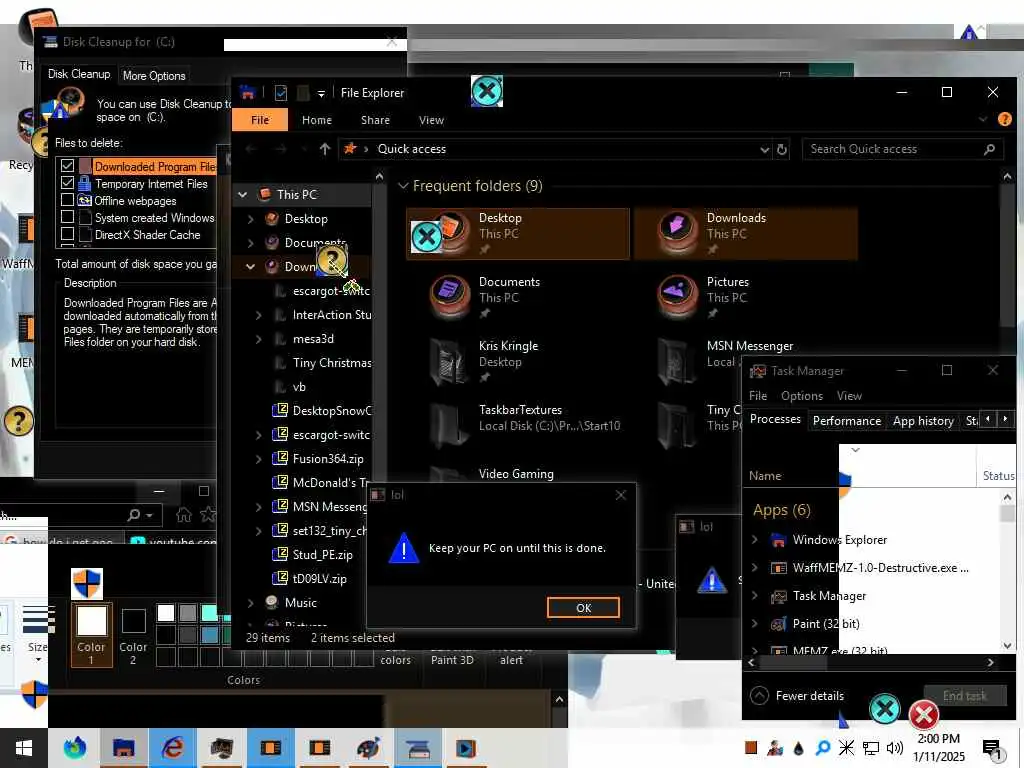This screenshot has width=1024, height=768.
Task: Open the Downloads frequent folder icon
Action: [677, 232]
